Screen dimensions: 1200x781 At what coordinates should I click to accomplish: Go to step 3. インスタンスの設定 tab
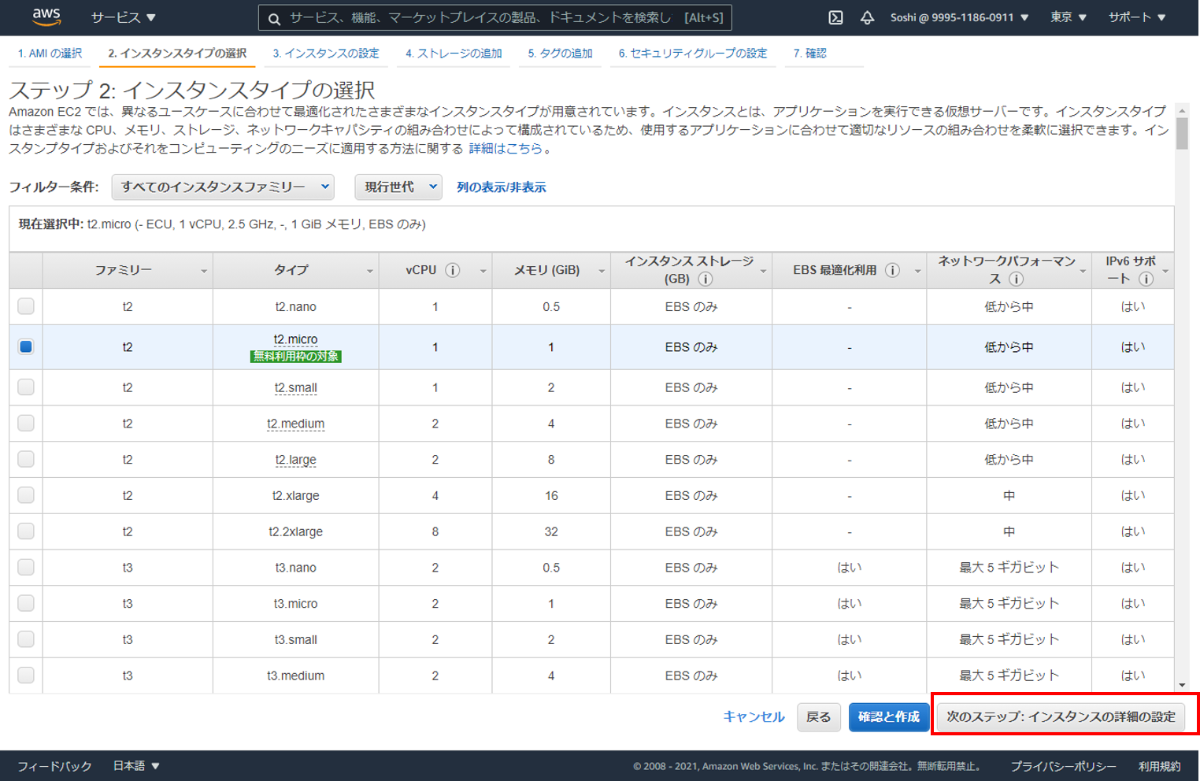[326, 53]
